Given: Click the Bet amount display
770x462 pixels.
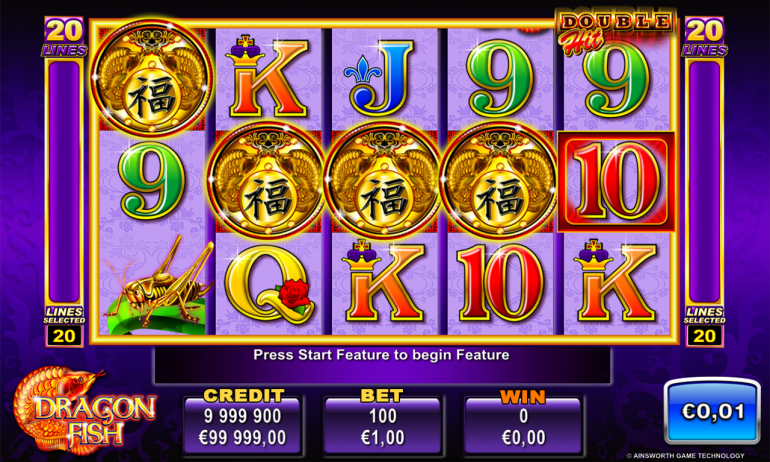Looking at the screenshot, I should pos(382,422).
